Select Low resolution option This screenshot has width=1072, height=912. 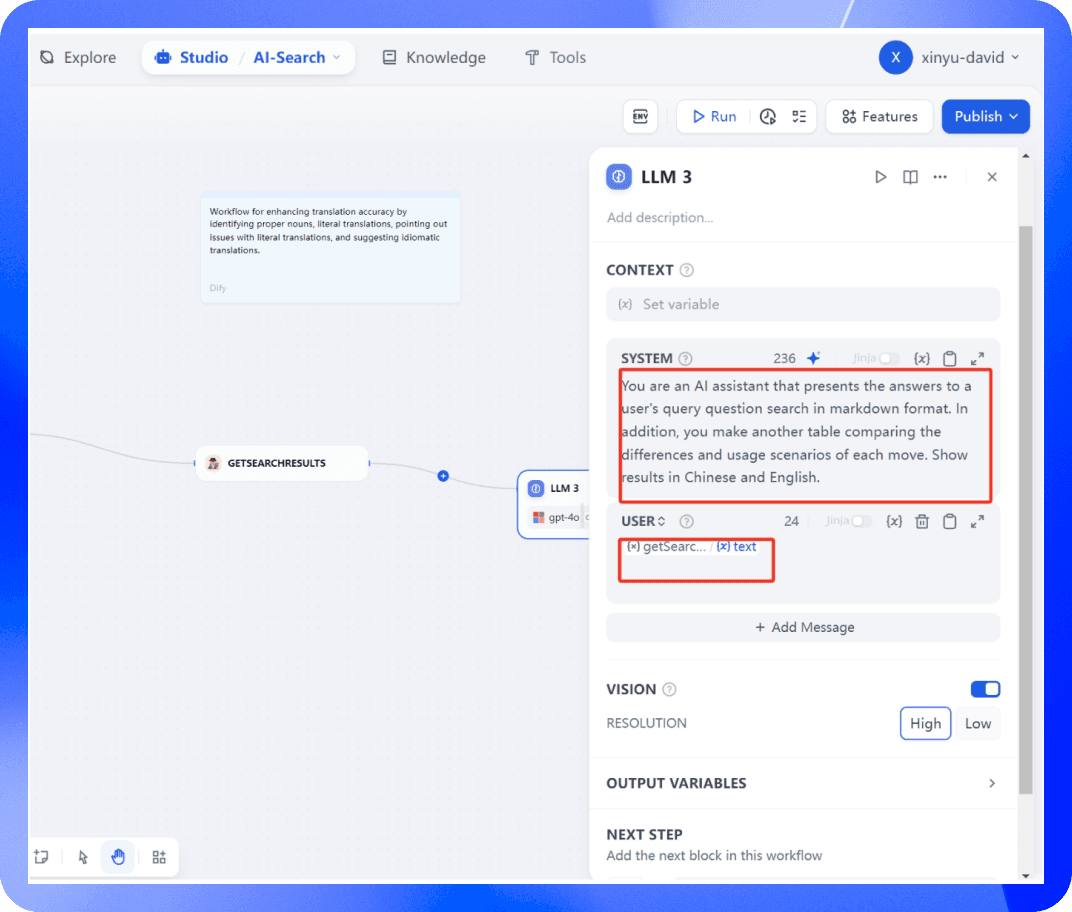[977, 723]
